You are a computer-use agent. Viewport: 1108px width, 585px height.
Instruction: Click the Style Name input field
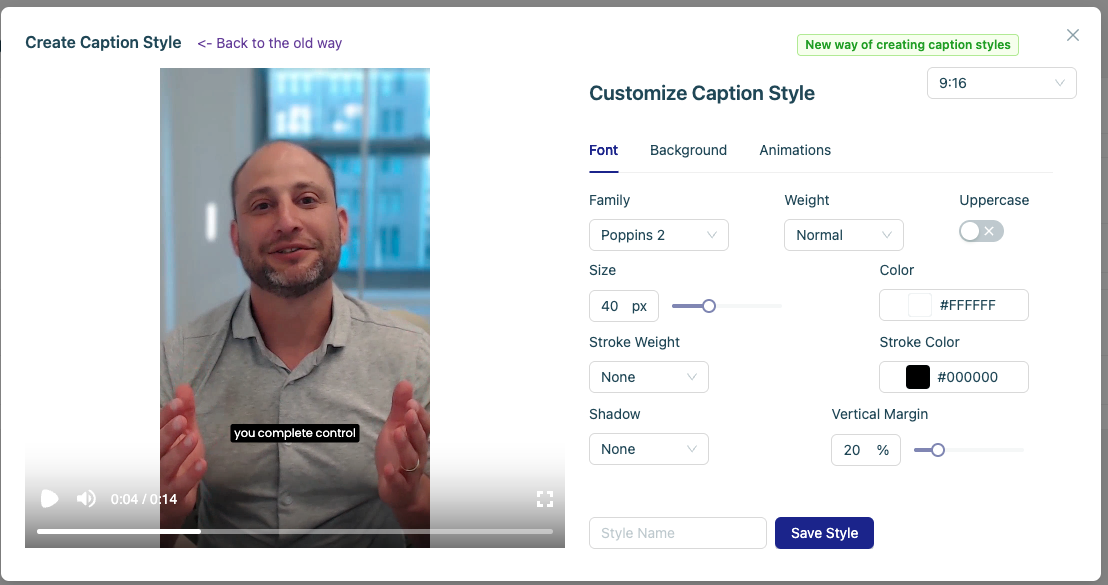(x=678, y=533)
